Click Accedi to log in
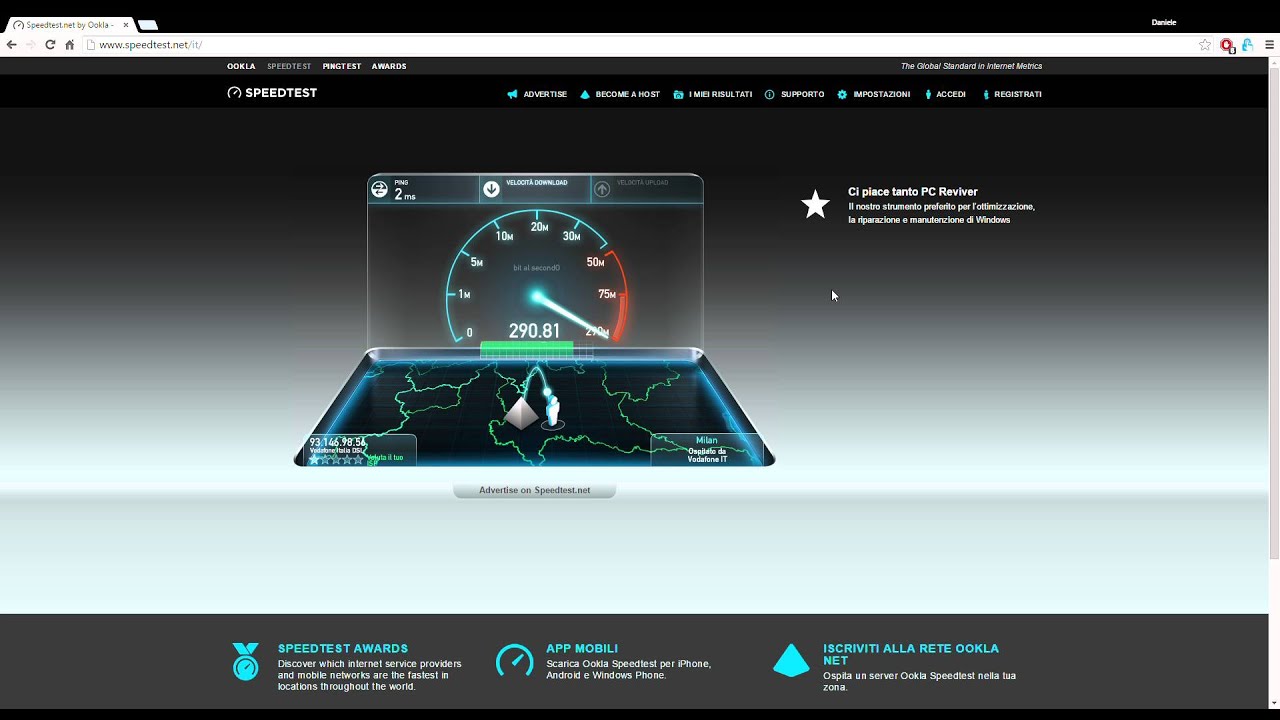Screen dimensions: 1280x720 [951, 94]
